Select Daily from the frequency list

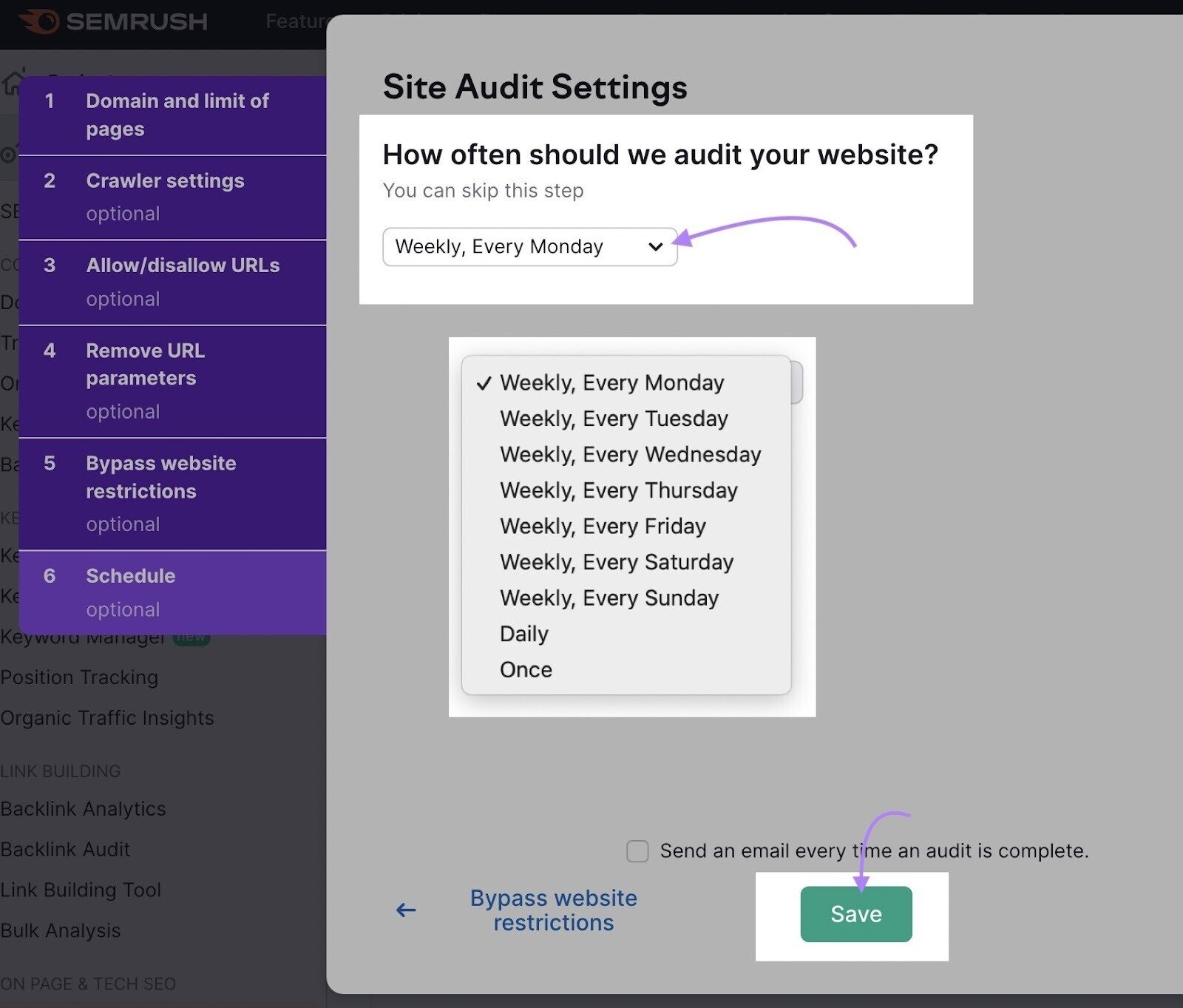(x=523, y=633)
